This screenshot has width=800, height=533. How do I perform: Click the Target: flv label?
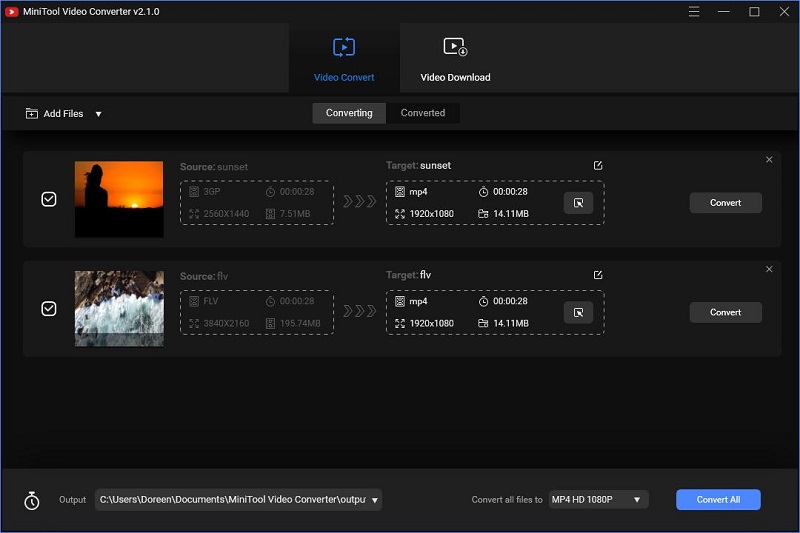409,275
